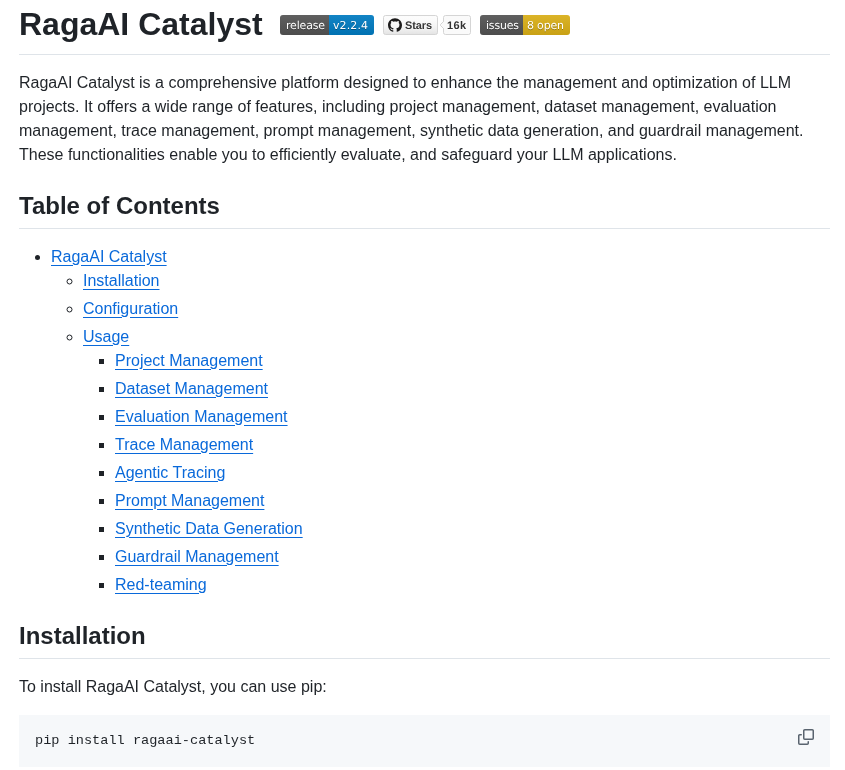Click the RagaAI Catalyst main heading
This screenshot has height=770, width=845.
pos(141,25)
